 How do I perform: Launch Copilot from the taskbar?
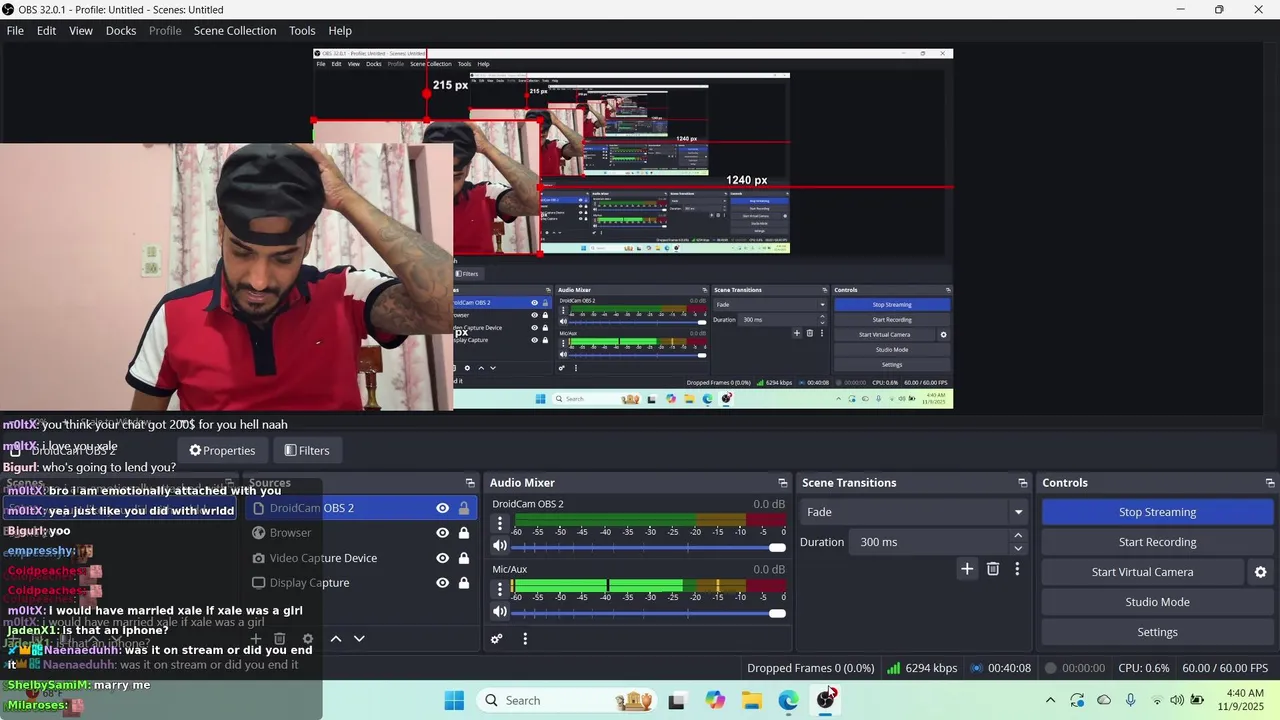coord(714,700)
